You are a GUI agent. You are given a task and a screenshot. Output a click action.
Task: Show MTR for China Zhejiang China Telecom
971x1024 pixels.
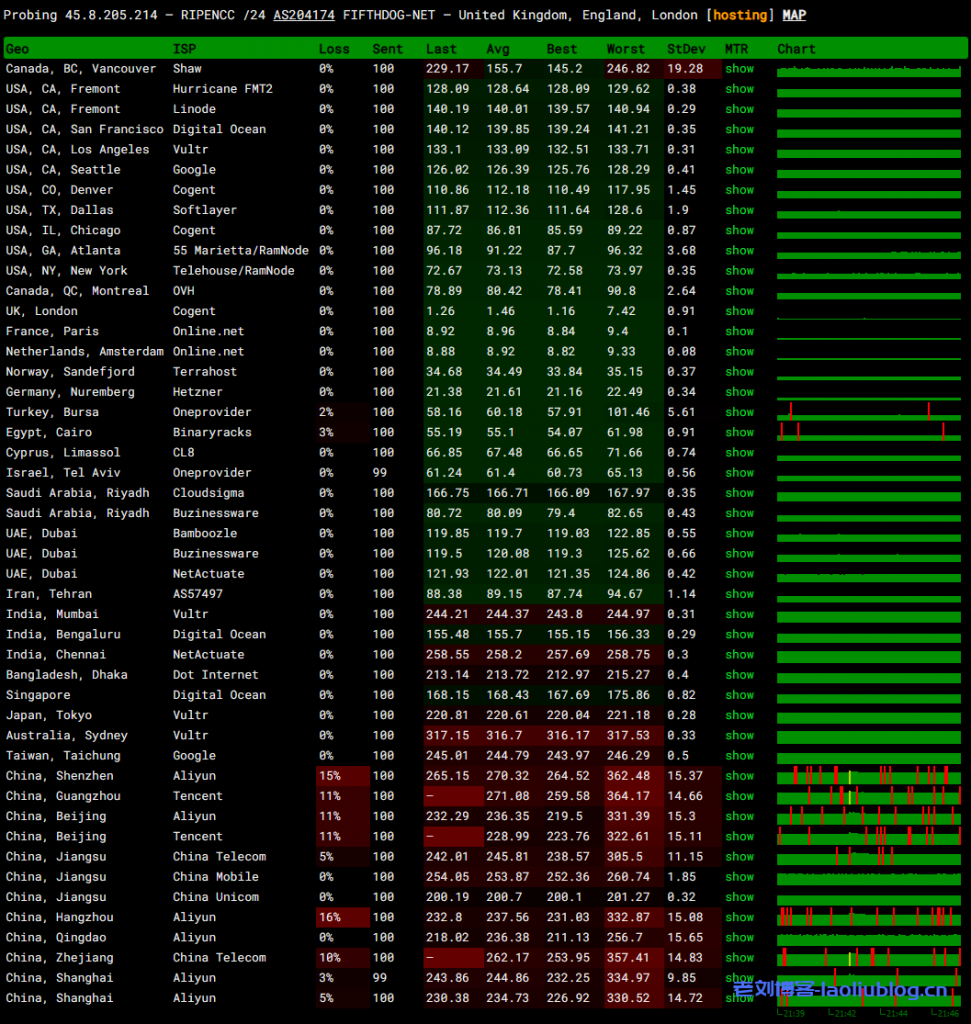click(739, 957)
